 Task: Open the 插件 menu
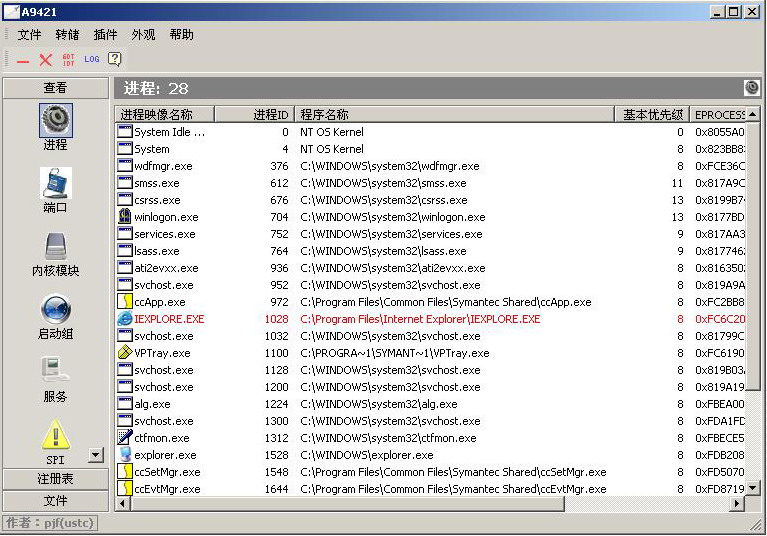[x=105, y=35]
